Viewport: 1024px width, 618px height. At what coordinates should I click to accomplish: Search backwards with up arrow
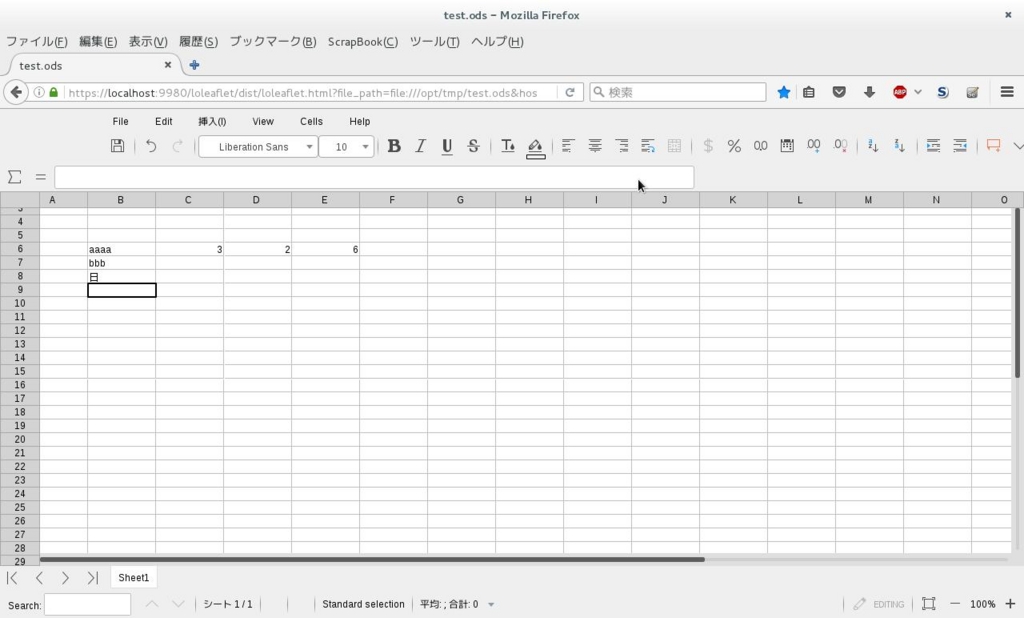(152, 604)
